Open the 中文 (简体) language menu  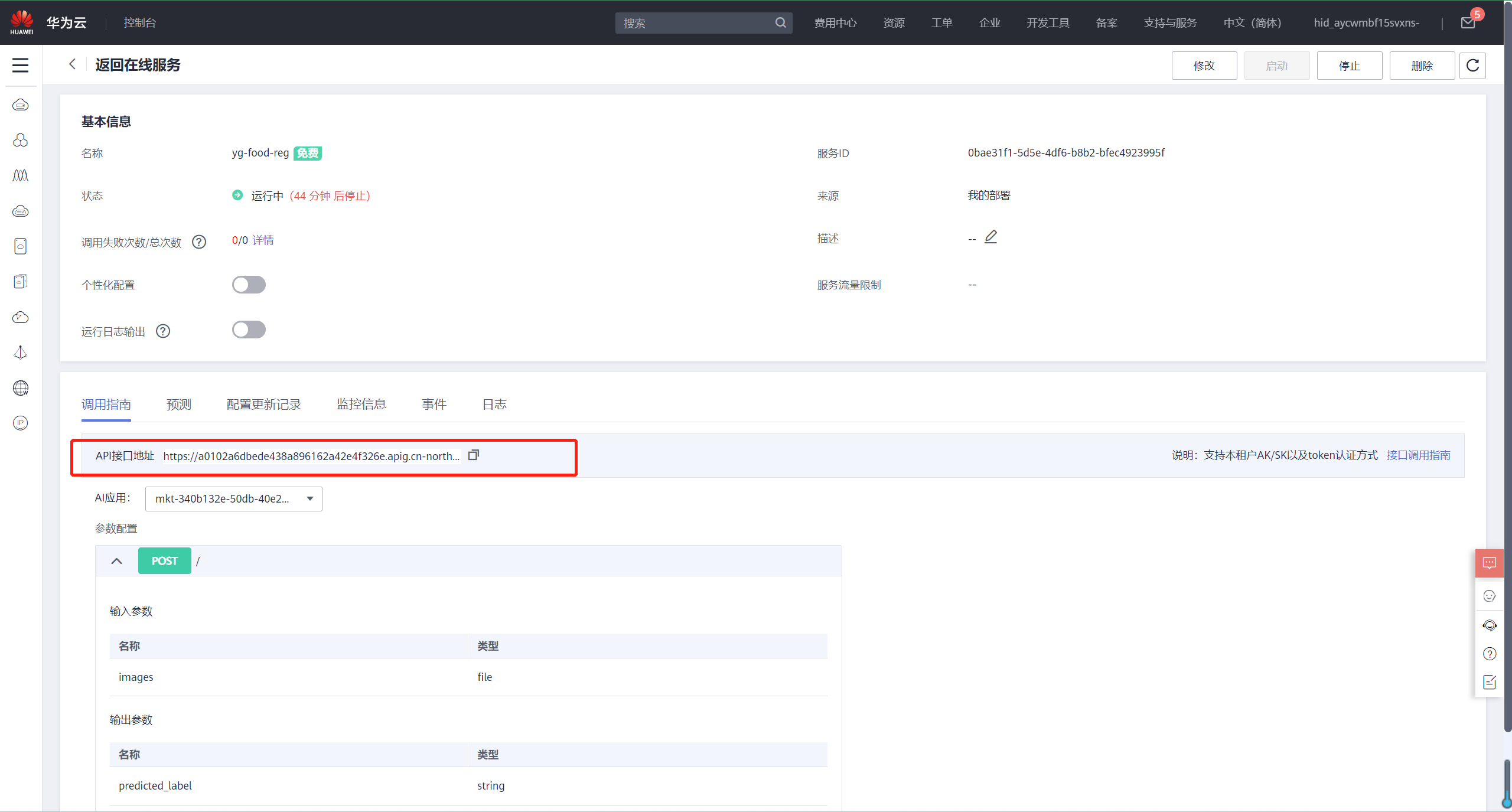[x=1252, y=22]
